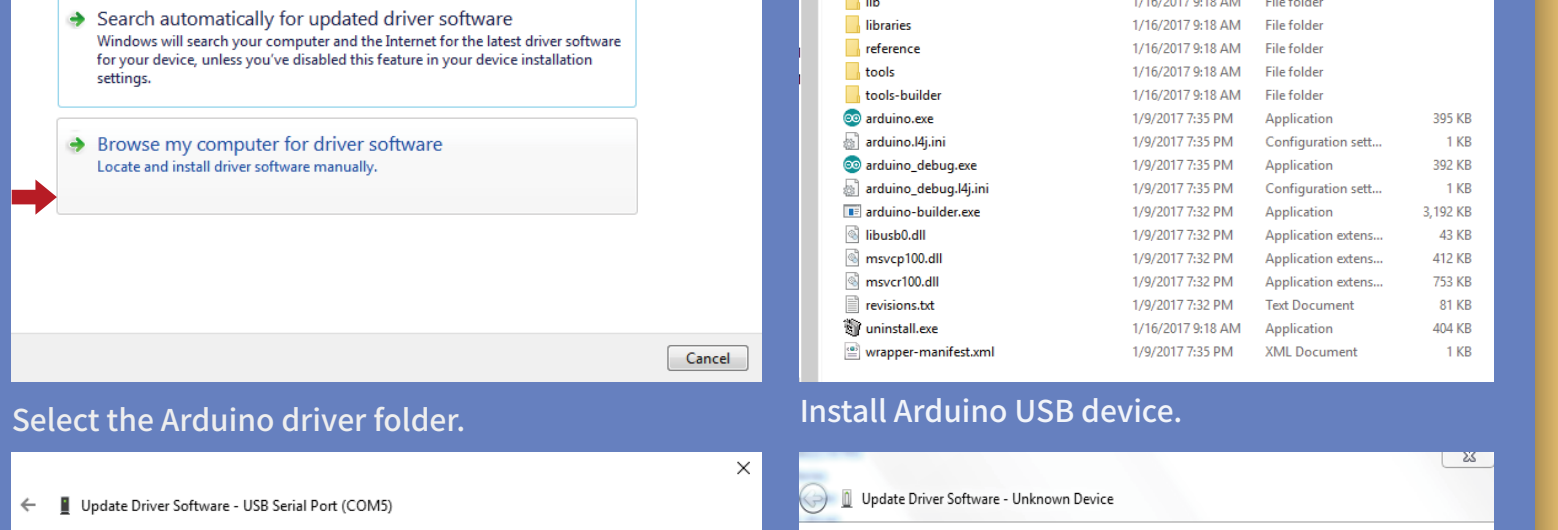Image resolution: width=1558 pixels, height=530 pixels.
Task: Click the Text Document type of revisions.txt
Action: tap(1309, 305)
